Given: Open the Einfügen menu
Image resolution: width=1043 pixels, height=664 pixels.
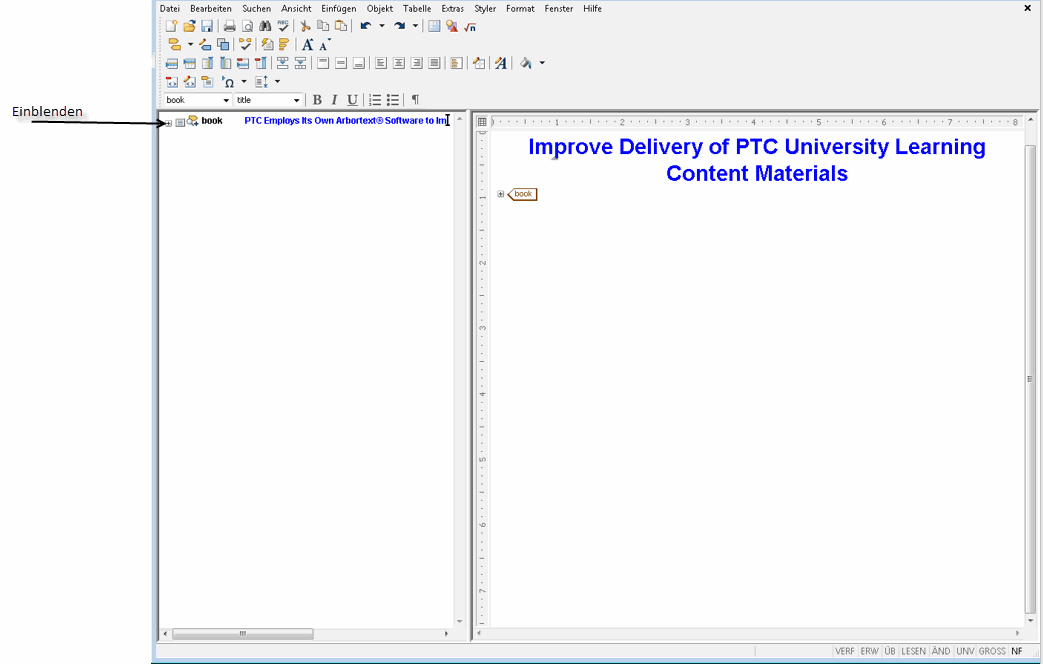Looking at the screenshot, I should click(339, 9).
